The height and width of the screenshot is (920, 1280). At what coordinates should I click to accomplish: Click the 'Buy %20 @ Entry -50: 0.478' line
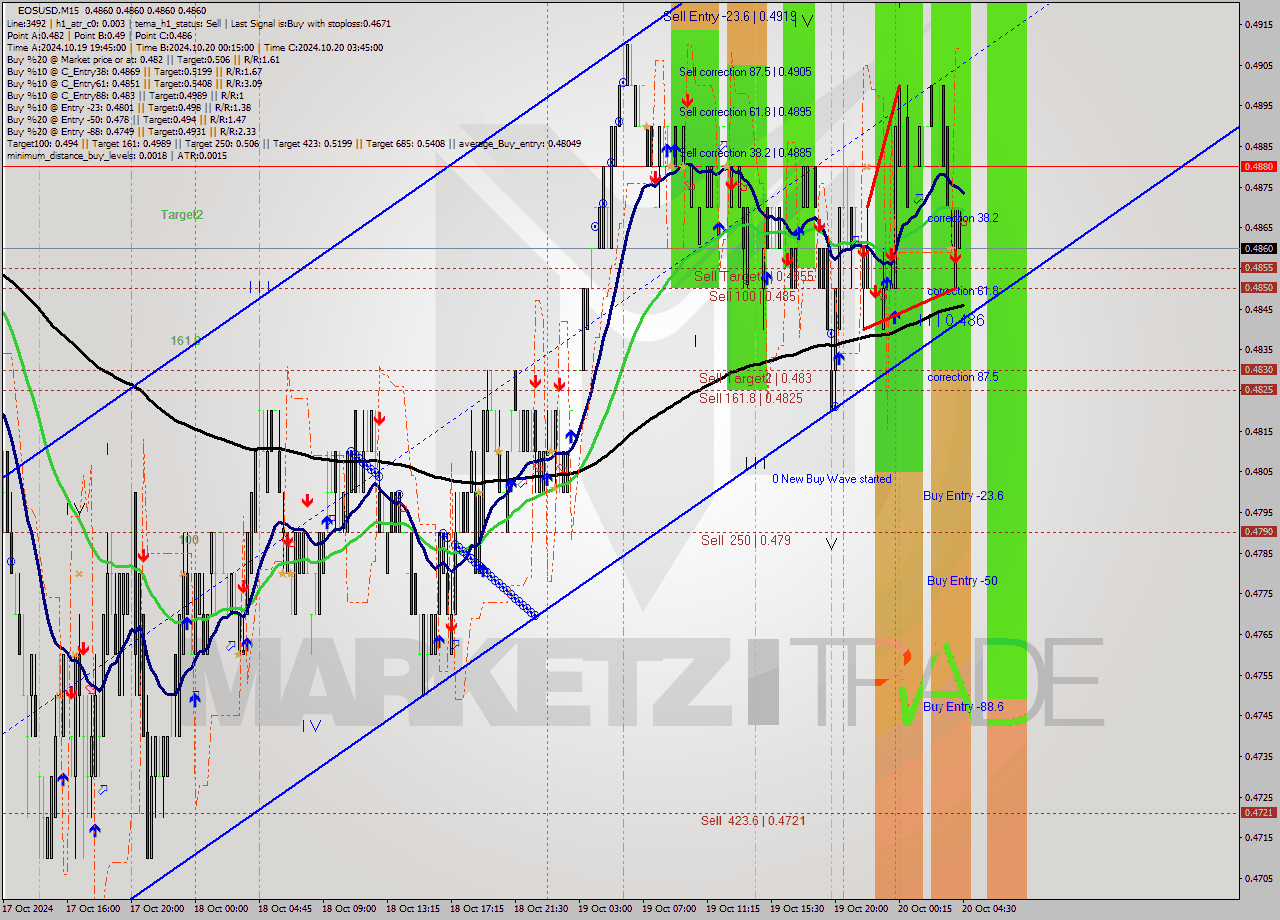click(x=126, y=119)
